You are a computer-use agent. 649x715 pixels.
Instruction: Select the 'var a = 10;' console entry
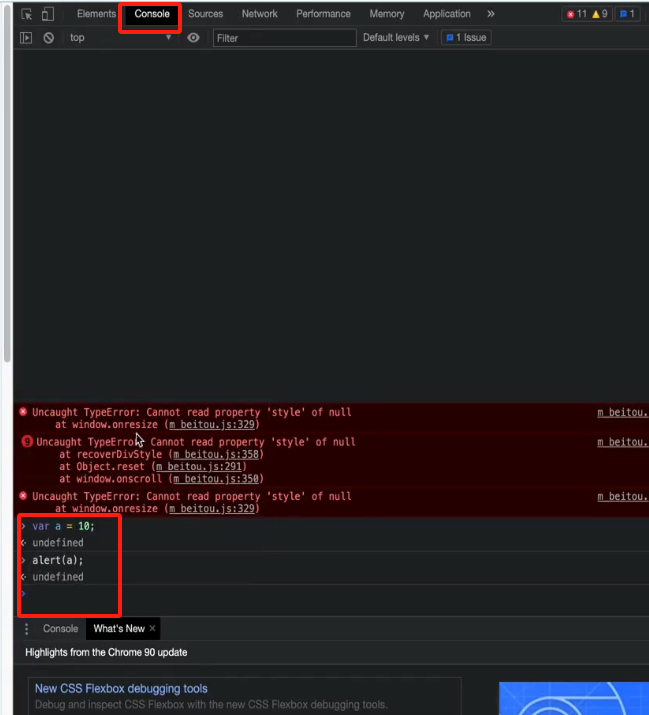point(63,526)
